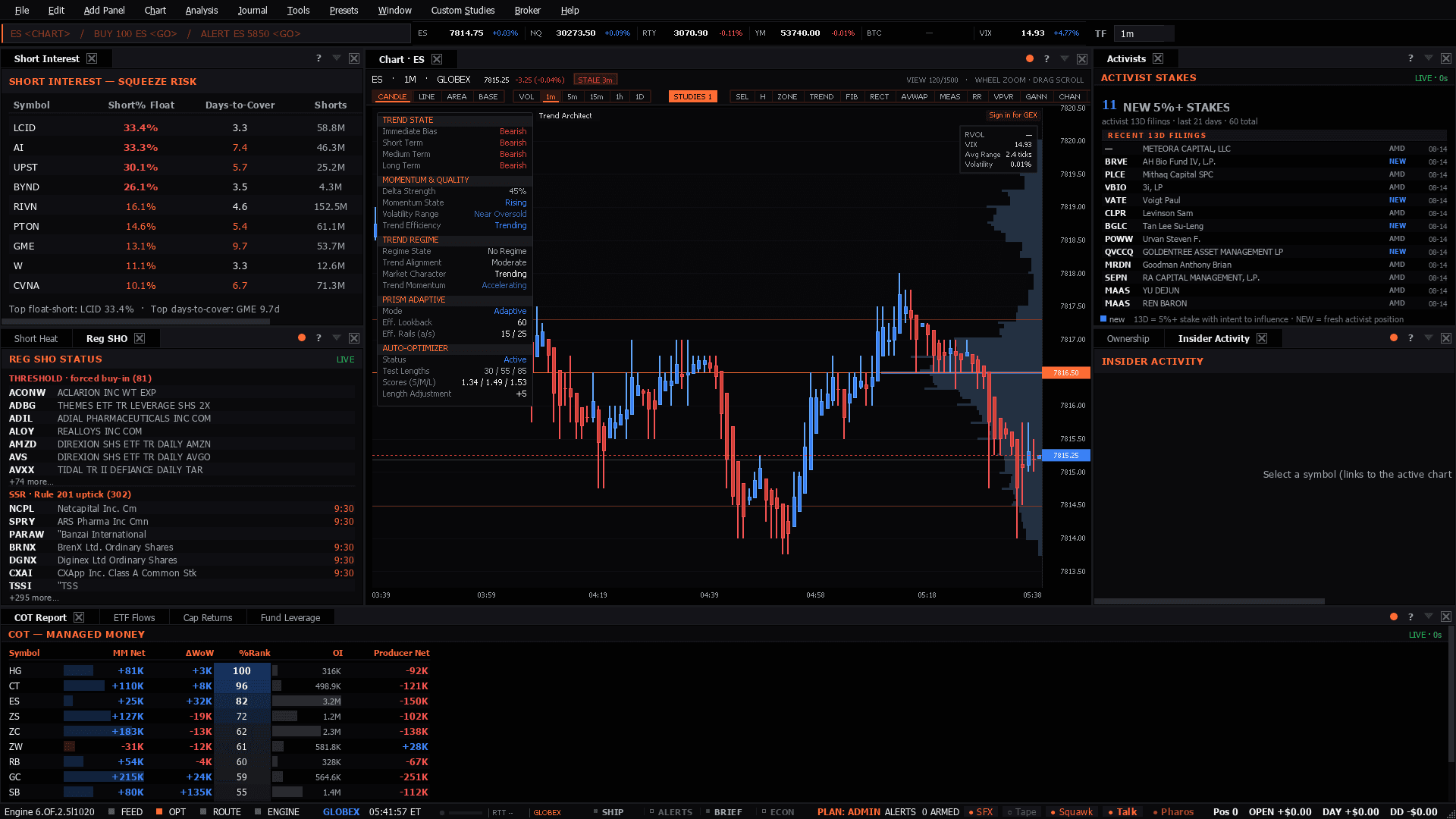Open the Broker menu
The width and height of the screenshot is (1456, 819).
point(527,11)
